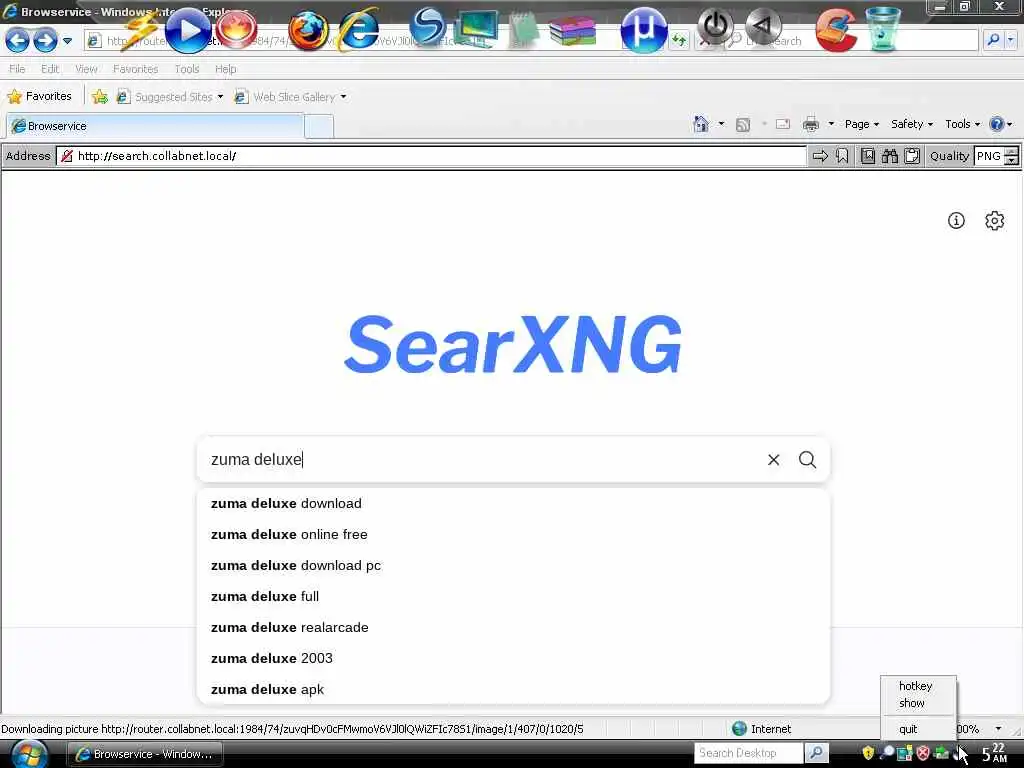The width and height of the screenshot is (1024, 768).
Task: Open the zoom level dropdown arrow
Action: 999,729
